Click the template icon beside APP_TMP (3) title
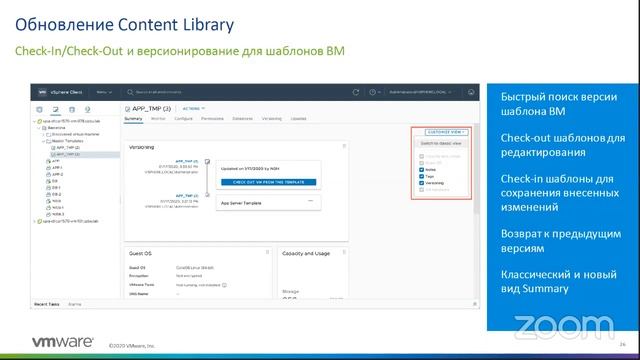The height and width of the screenshot is (360, 640). tap(127, 109)
